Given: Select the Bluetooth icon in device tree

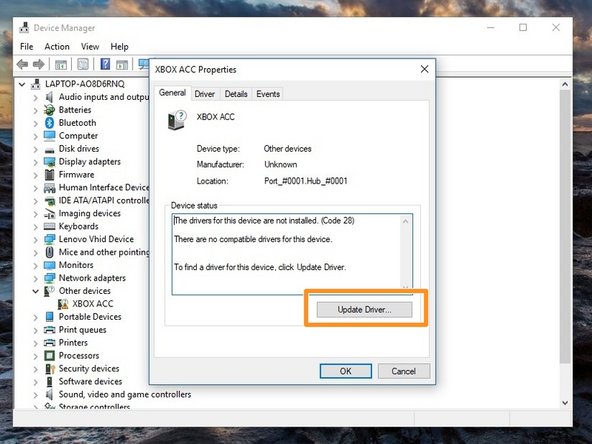Looking at the screenshot, I should click(49, 123).
